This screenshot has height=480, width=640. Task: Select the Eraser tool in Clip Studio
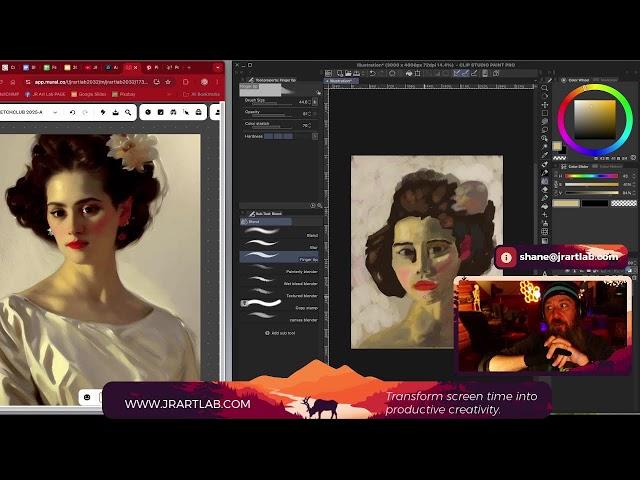pos(544,189)
